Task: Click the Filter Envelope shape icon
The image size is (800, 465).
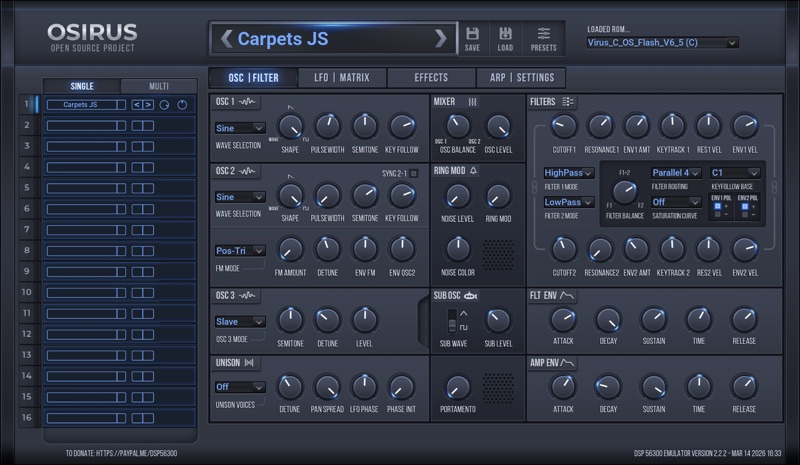Action: coord(567,296)
